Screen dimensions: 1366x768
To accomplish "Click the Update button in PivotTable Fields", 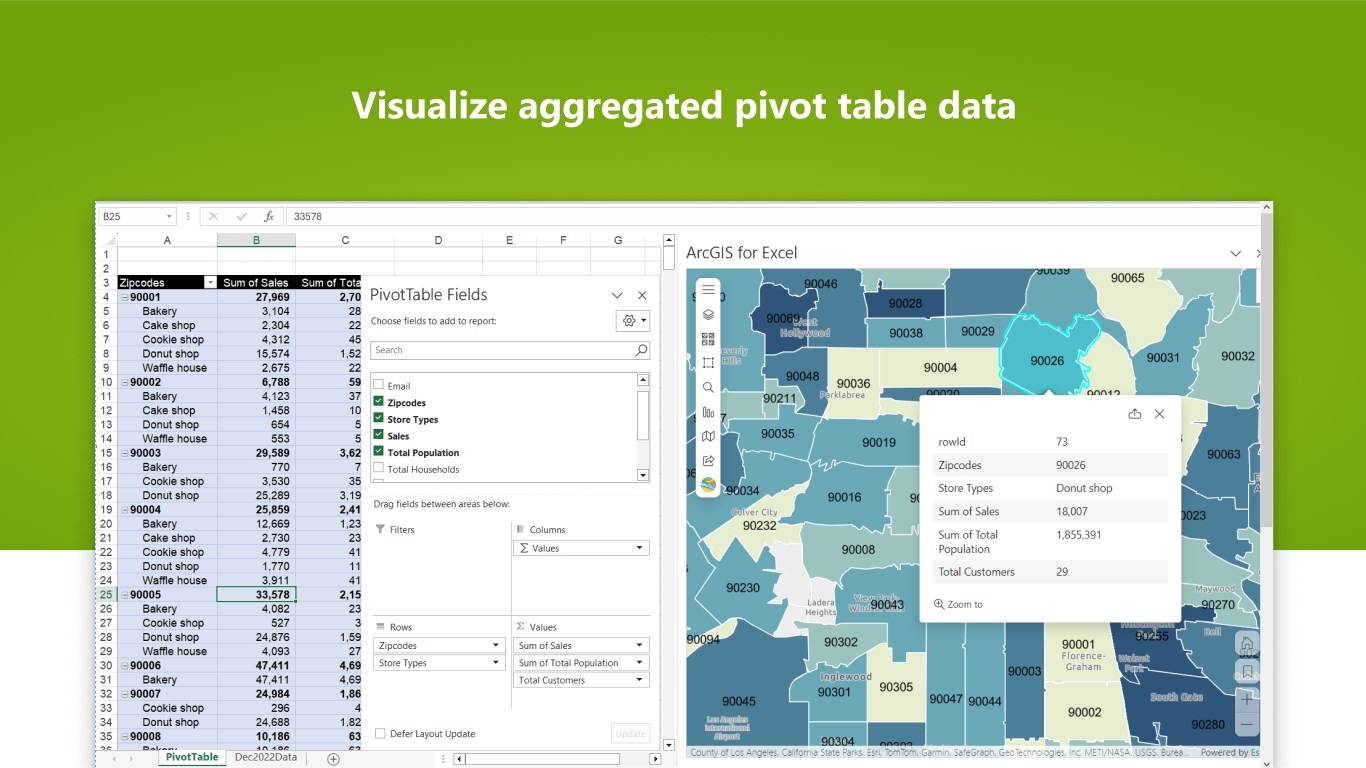I will pyautogui.click(x=630, y=733).
